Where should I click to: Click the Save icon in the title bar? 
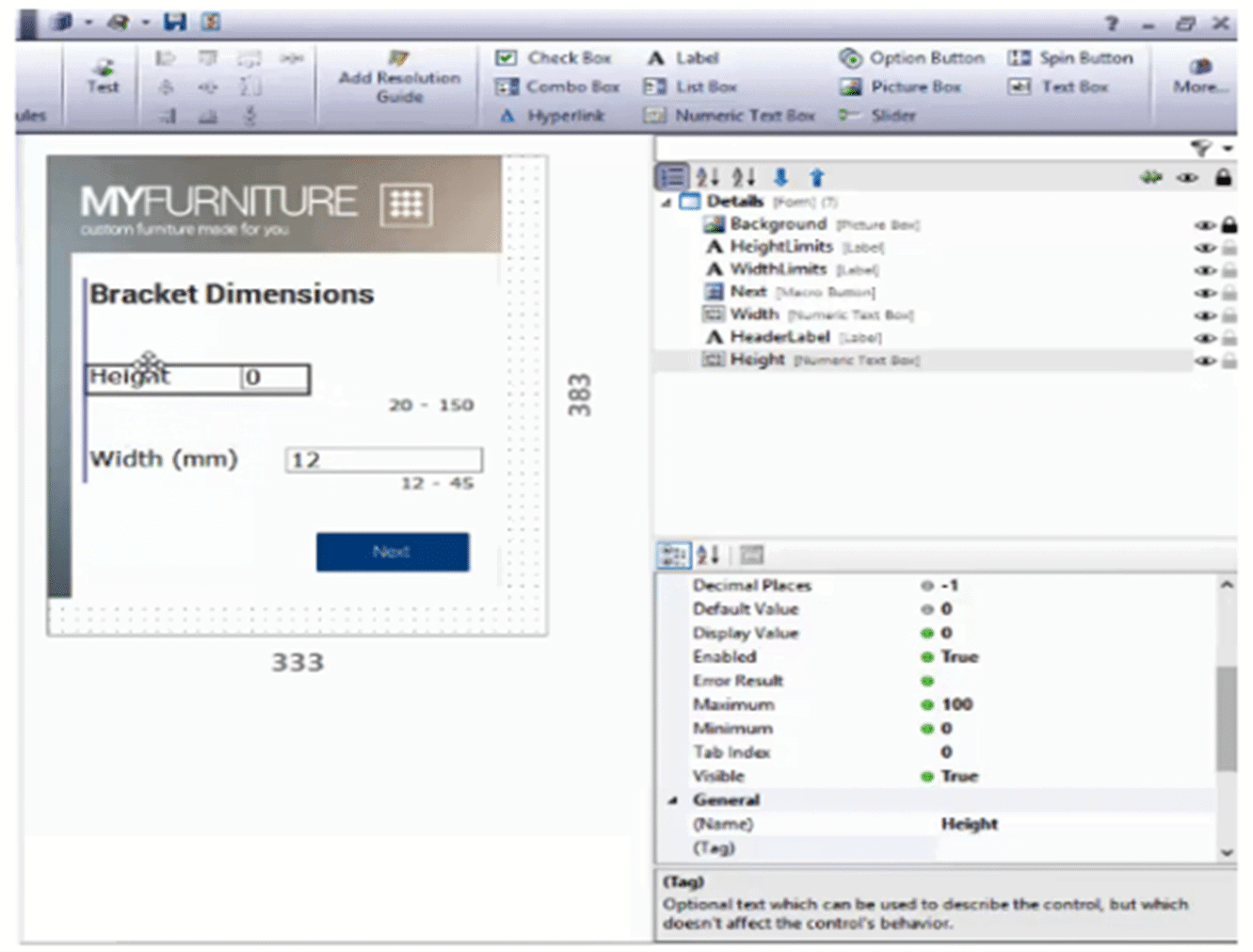(175, 21)
